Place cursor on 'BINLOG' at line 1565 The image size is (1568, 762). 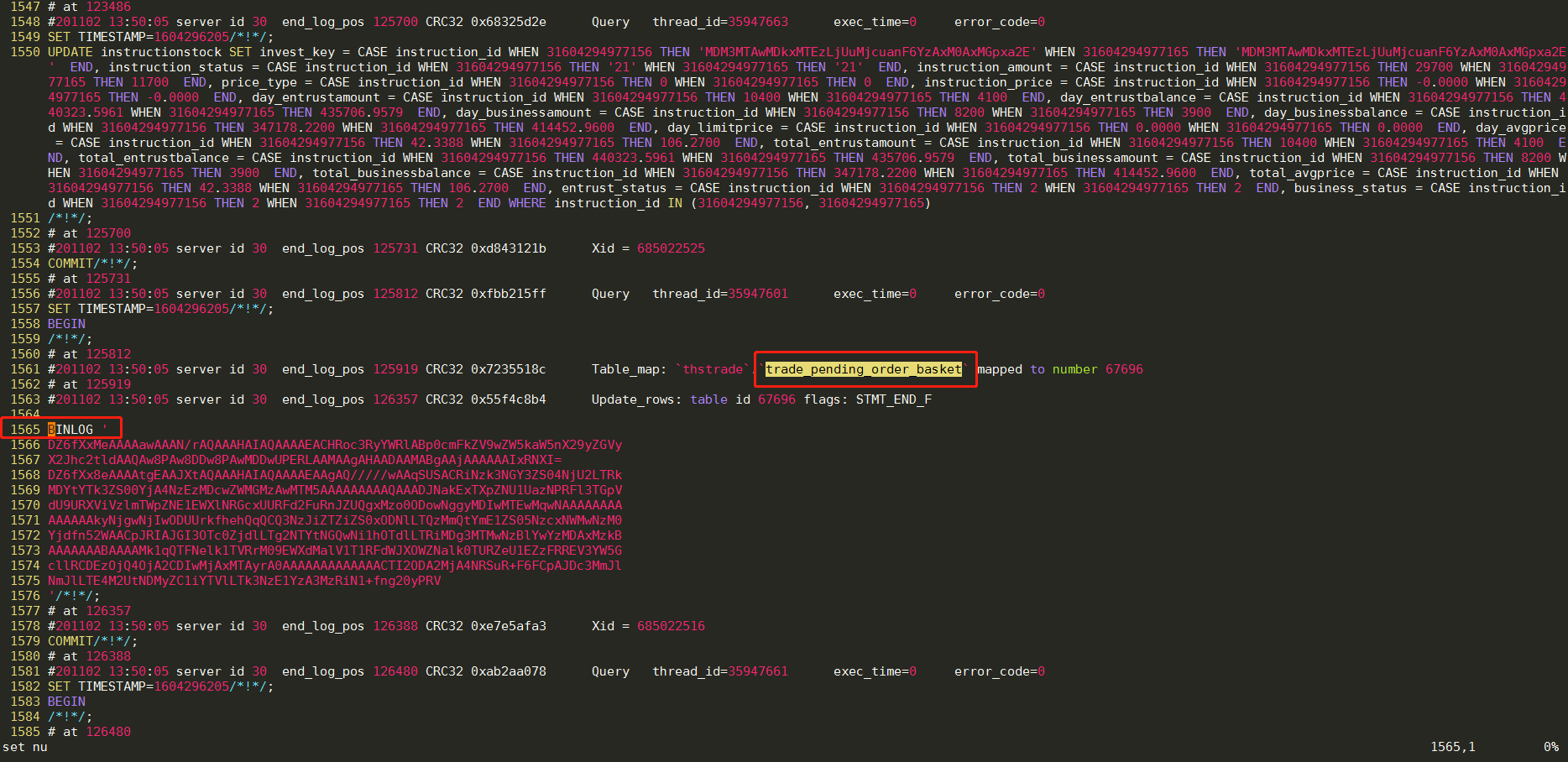(71, 430)
